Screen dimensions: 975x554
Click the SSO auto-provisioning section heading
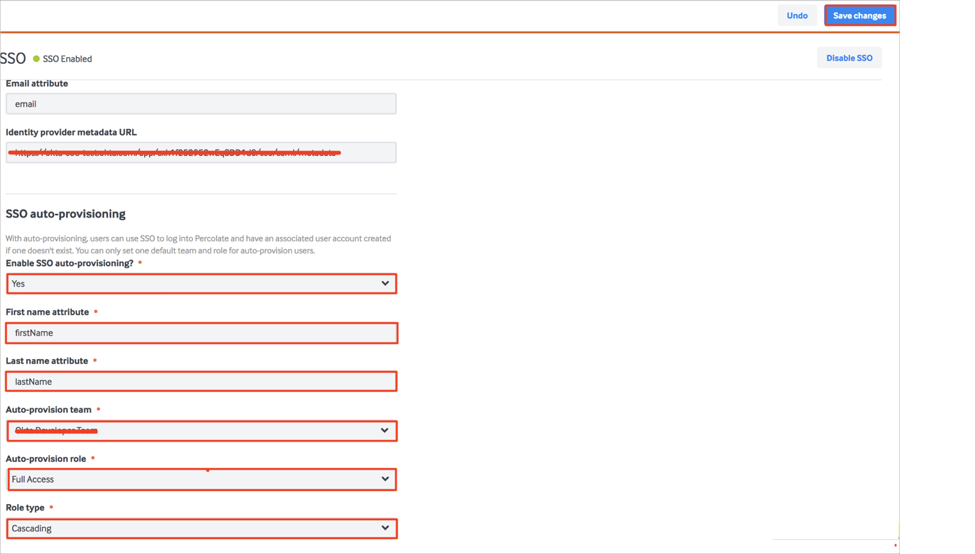66,214
